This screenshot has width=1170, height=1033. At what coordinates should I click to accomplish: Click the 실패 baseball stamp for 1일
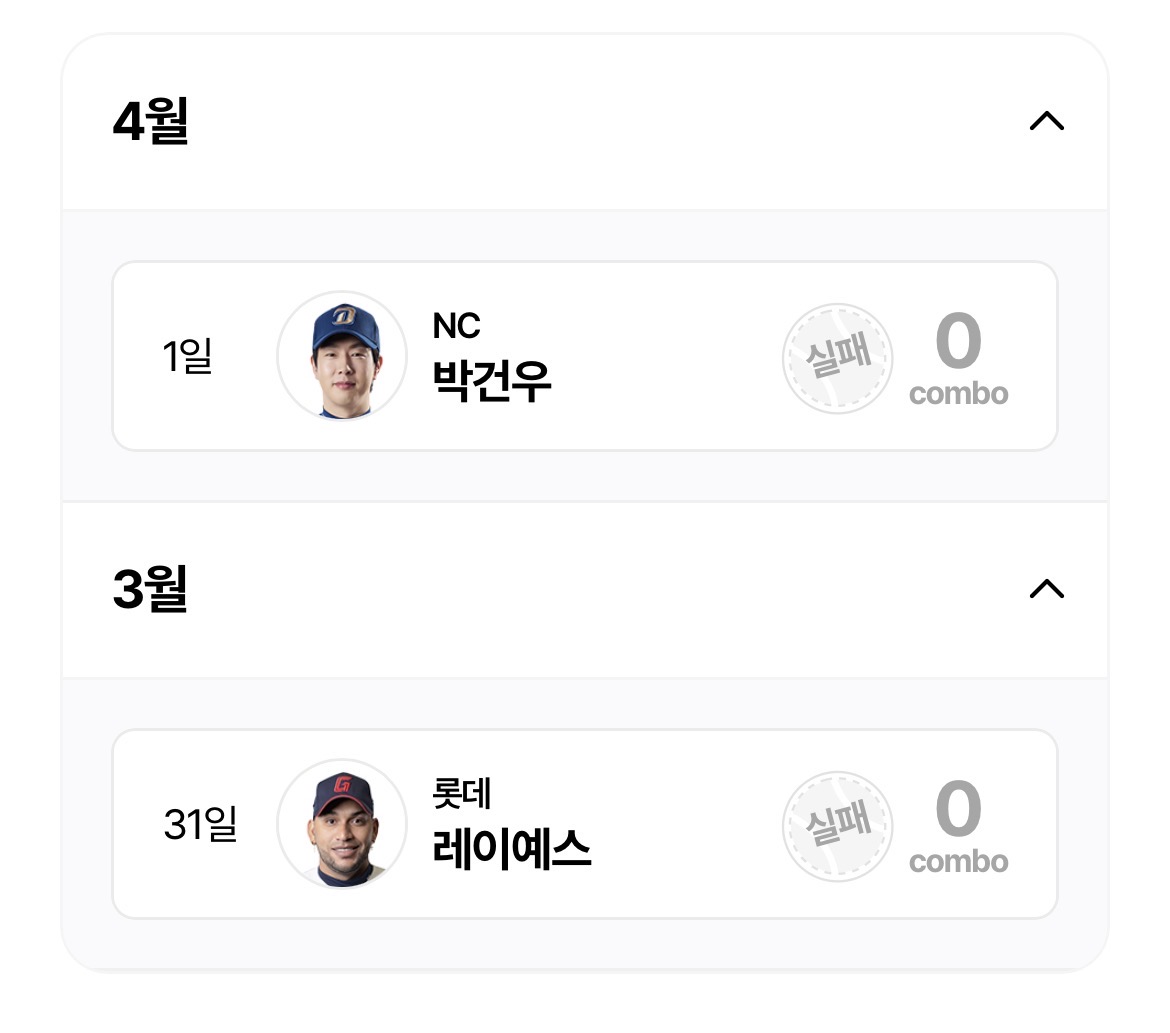(837, 358)
